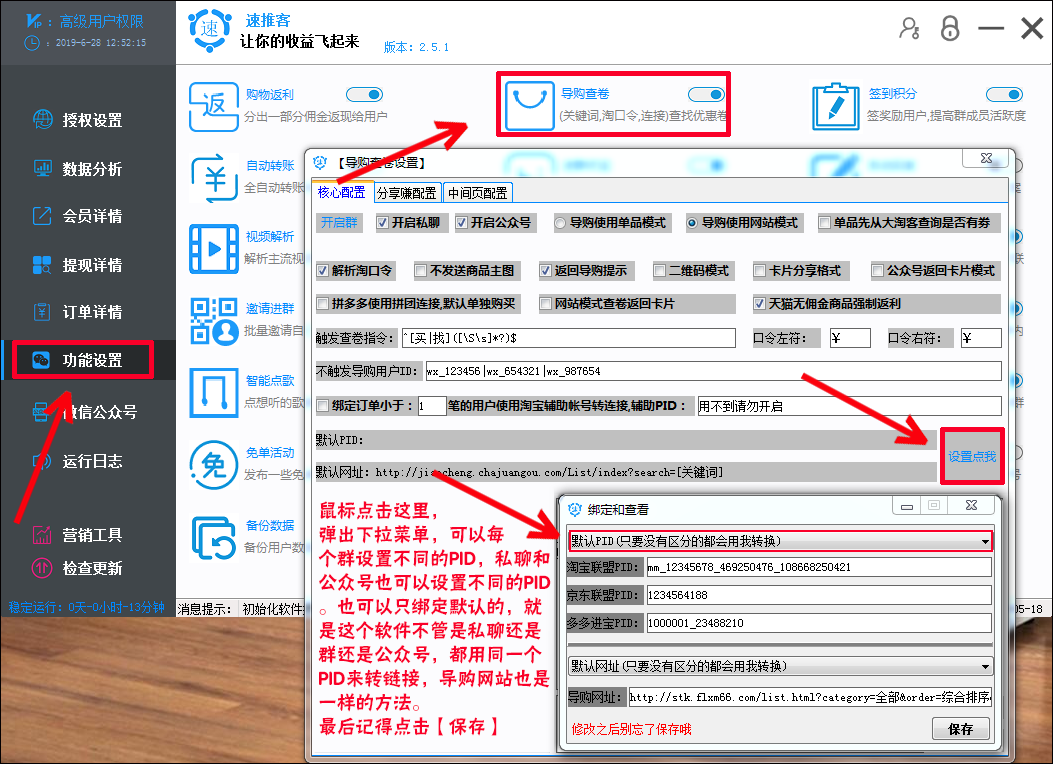
Task: Click the 淘宝联盟PID input field
Action: (x=819, y=567)
